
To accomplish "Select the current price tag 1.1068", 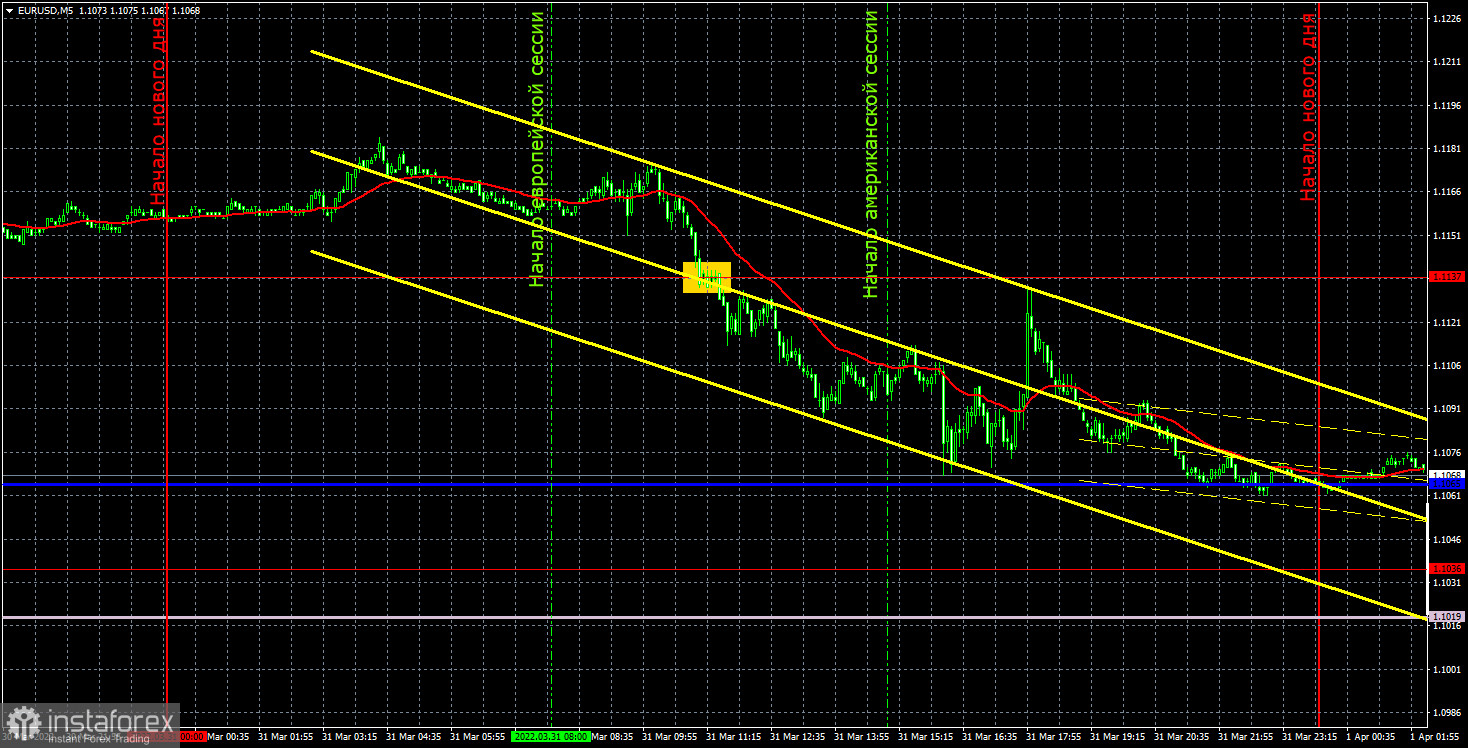I will click(1447, 475).
